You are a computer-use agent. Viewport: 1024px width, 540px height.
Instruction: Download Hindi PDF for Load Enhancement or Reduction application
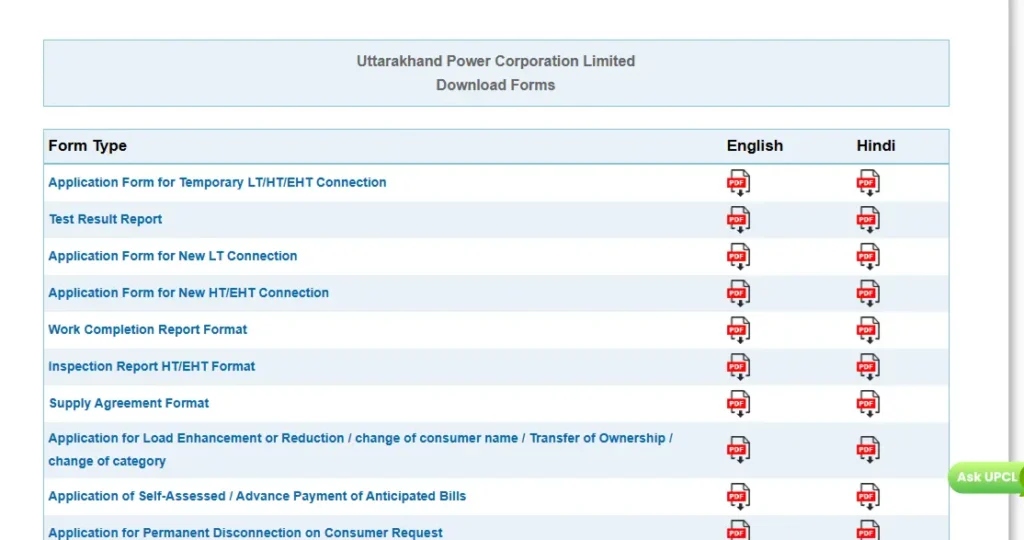[x=868, y=449]
